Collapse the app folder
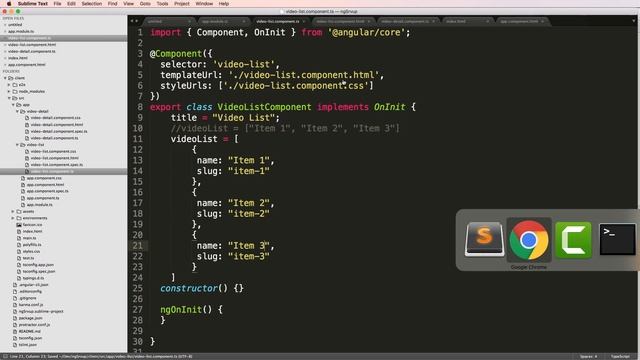This screenshot has height=360, width=640. point(13,104)
